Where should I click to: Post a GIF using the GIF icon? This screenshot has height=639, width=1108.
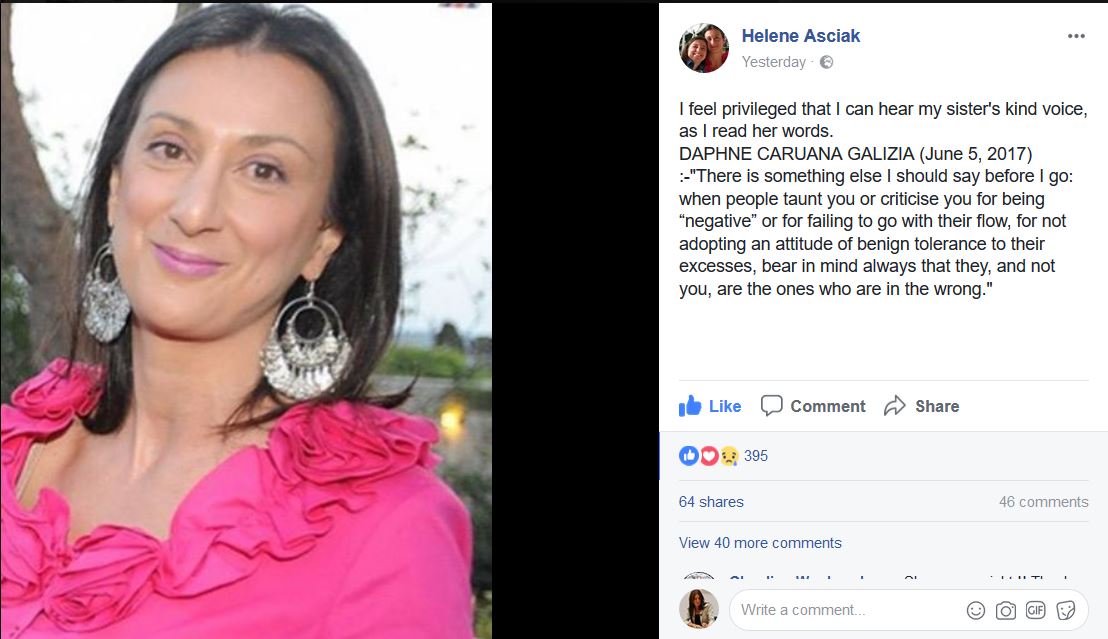1035,610
